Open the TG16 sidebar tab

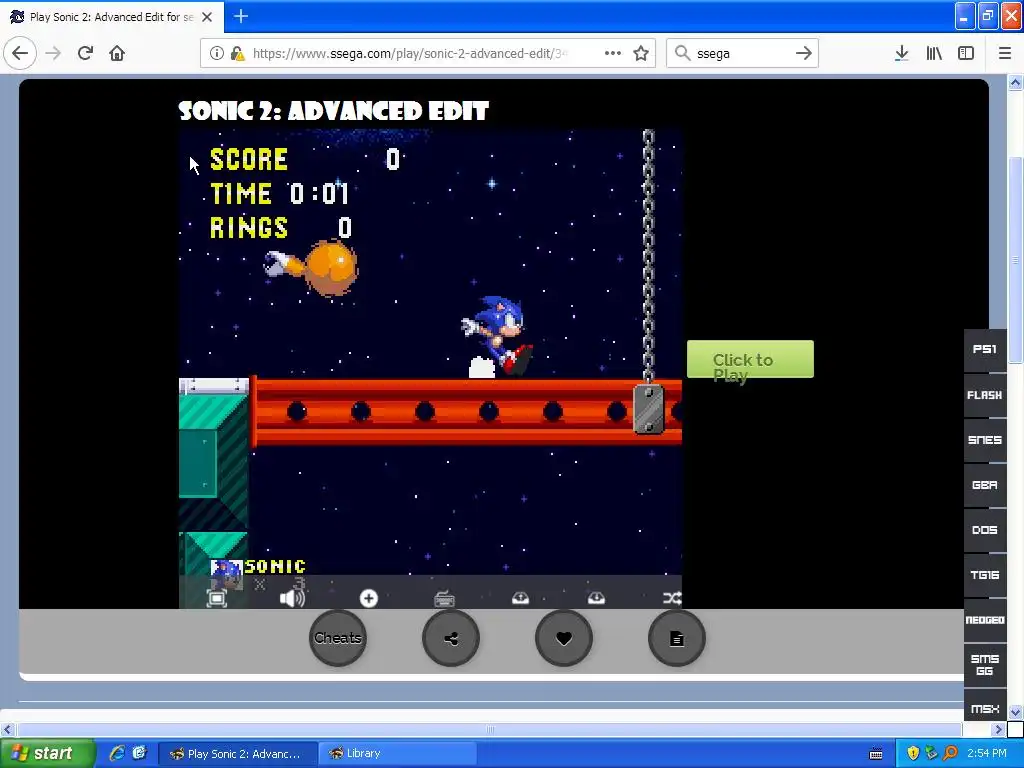[x=985, y=575]
